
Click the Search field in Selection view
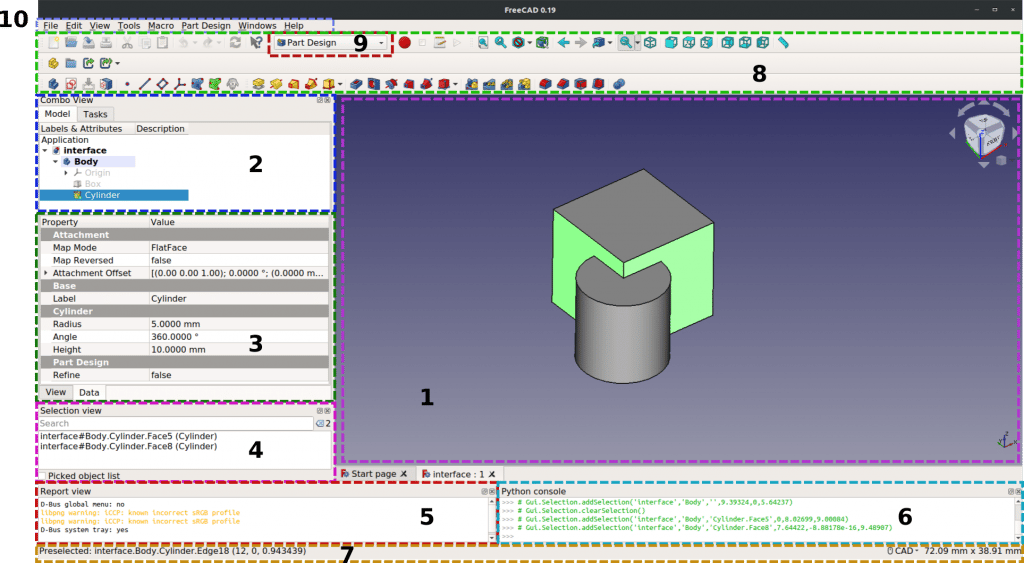(x=176, y=423)
